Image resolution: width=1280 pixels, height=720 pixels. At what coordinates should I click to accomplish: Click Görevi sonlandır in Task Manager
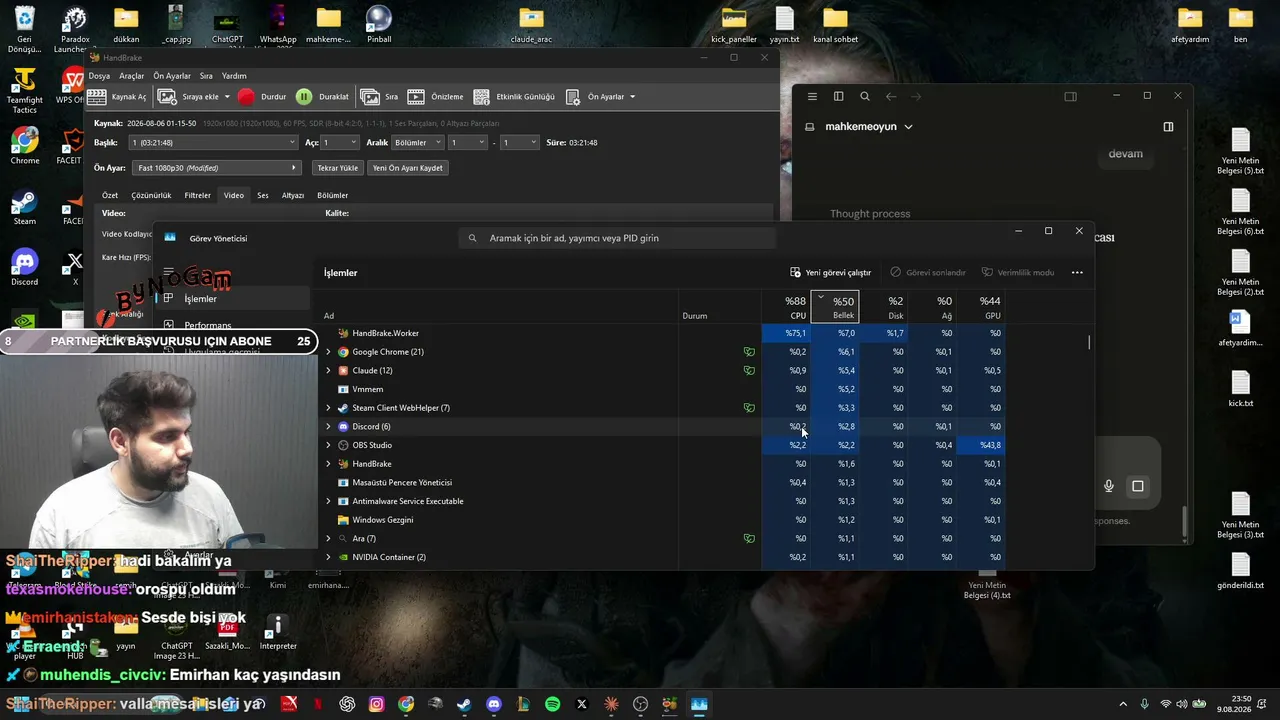point(928,272)
